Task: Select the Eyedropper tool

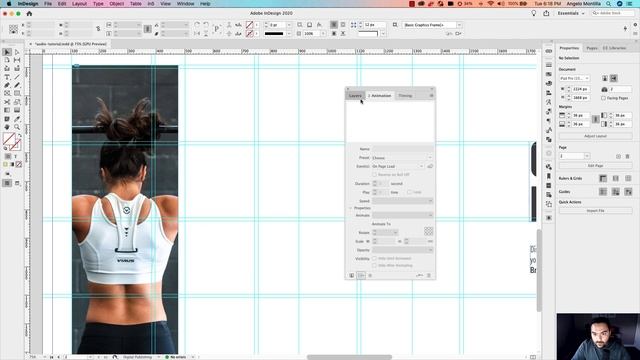Action: 17,119
